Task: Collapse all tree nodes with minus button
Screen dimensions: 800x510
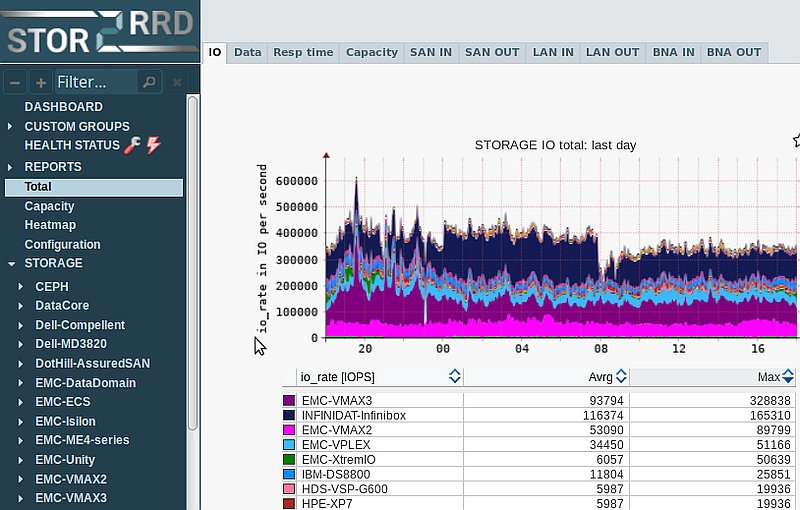Action: point(16,82)
